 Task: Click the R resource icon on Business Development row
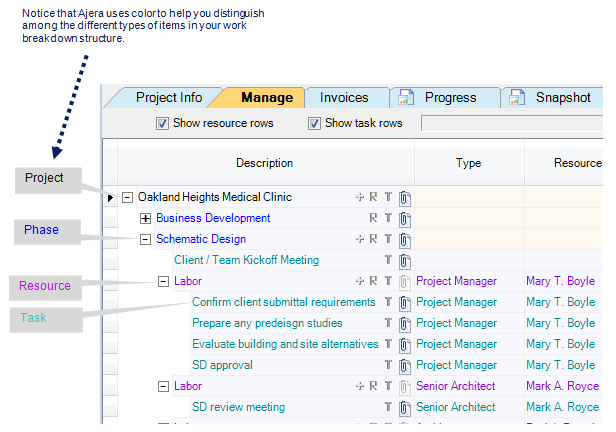pyautogui.click(x=374, y=218)
